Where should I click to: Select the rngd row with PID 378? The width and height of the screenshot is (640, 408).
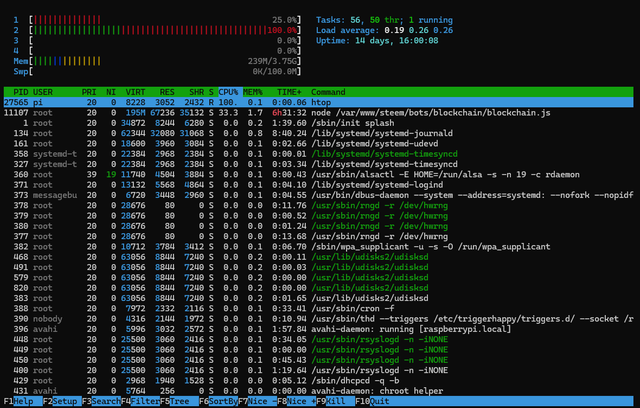pyautogui.click(x=318, y=205)
